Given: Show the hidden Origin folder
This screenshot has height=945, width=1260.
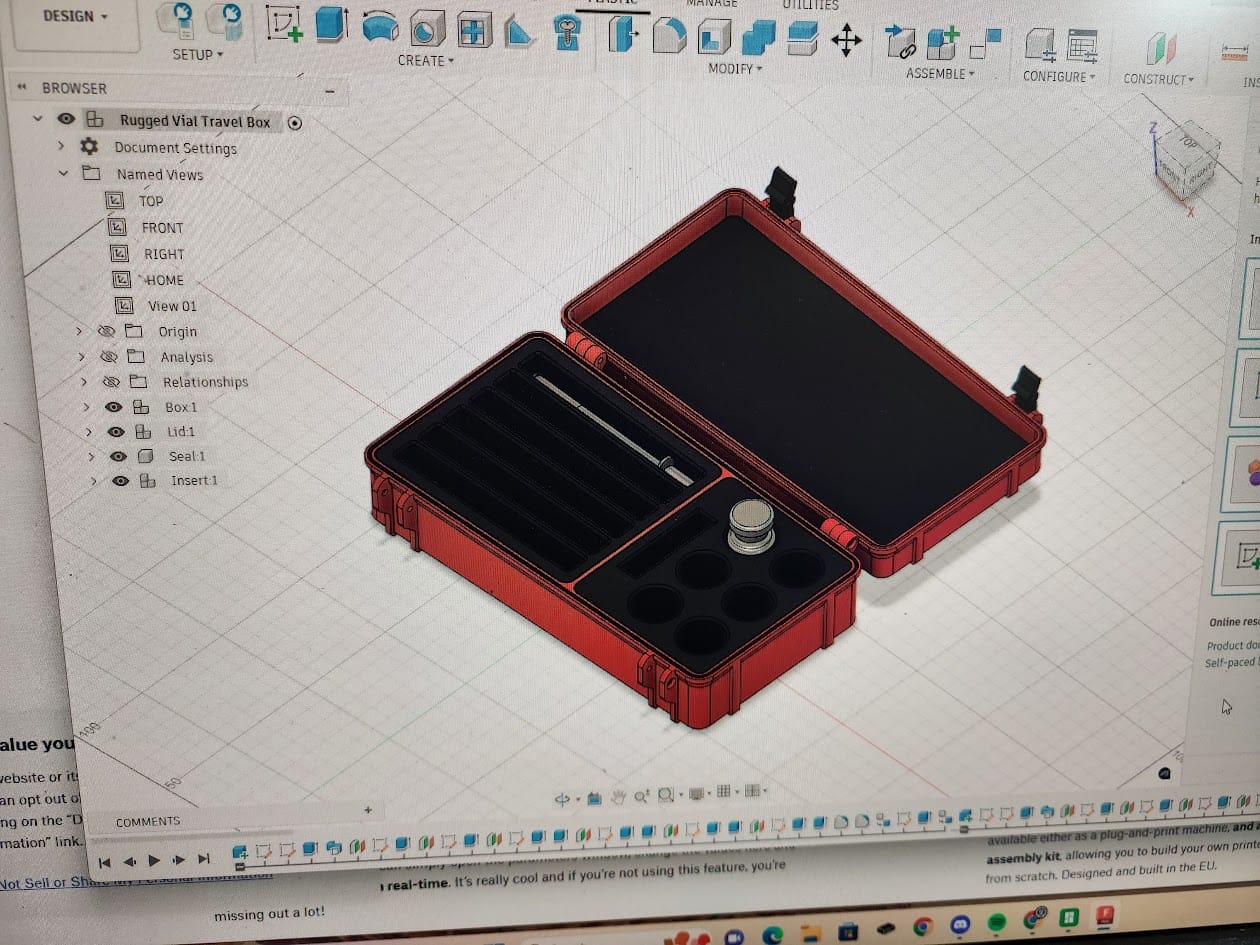Looking at the screenshot, I should 107,331.
